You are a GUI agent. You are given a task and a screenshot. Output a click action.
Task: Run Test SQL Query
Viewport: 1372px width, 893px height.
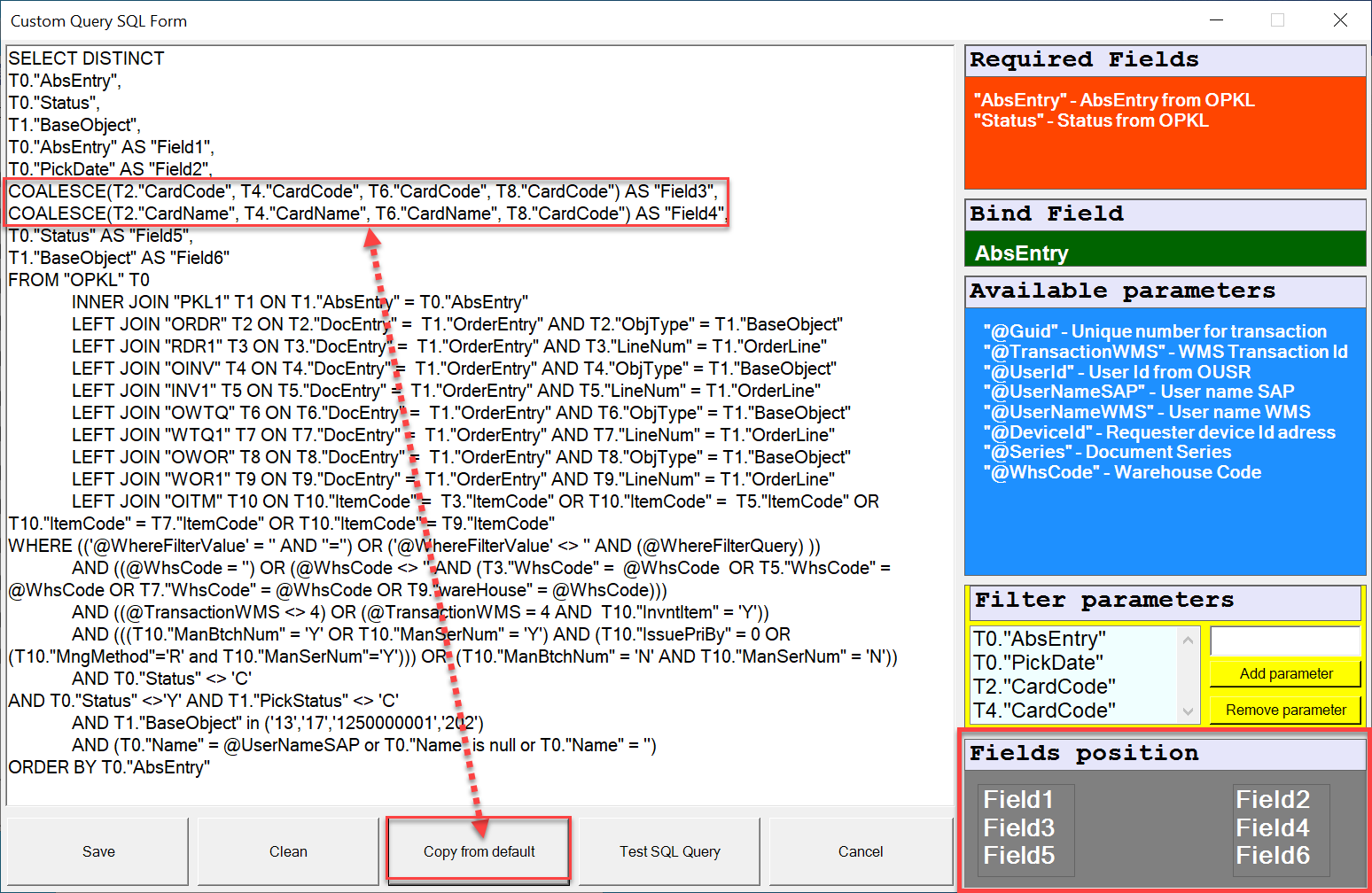[x=669, y=851]
